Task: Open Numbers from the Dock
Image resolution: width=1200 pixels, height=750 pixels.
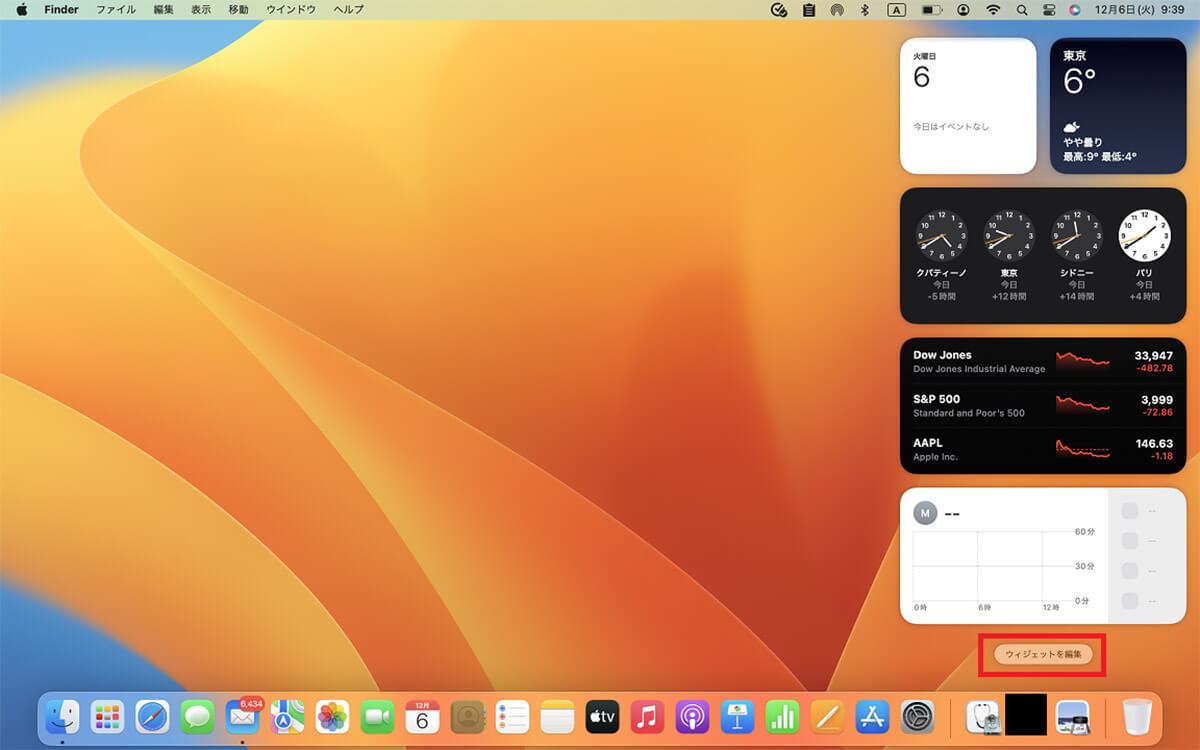Action: tap(782, 716)
